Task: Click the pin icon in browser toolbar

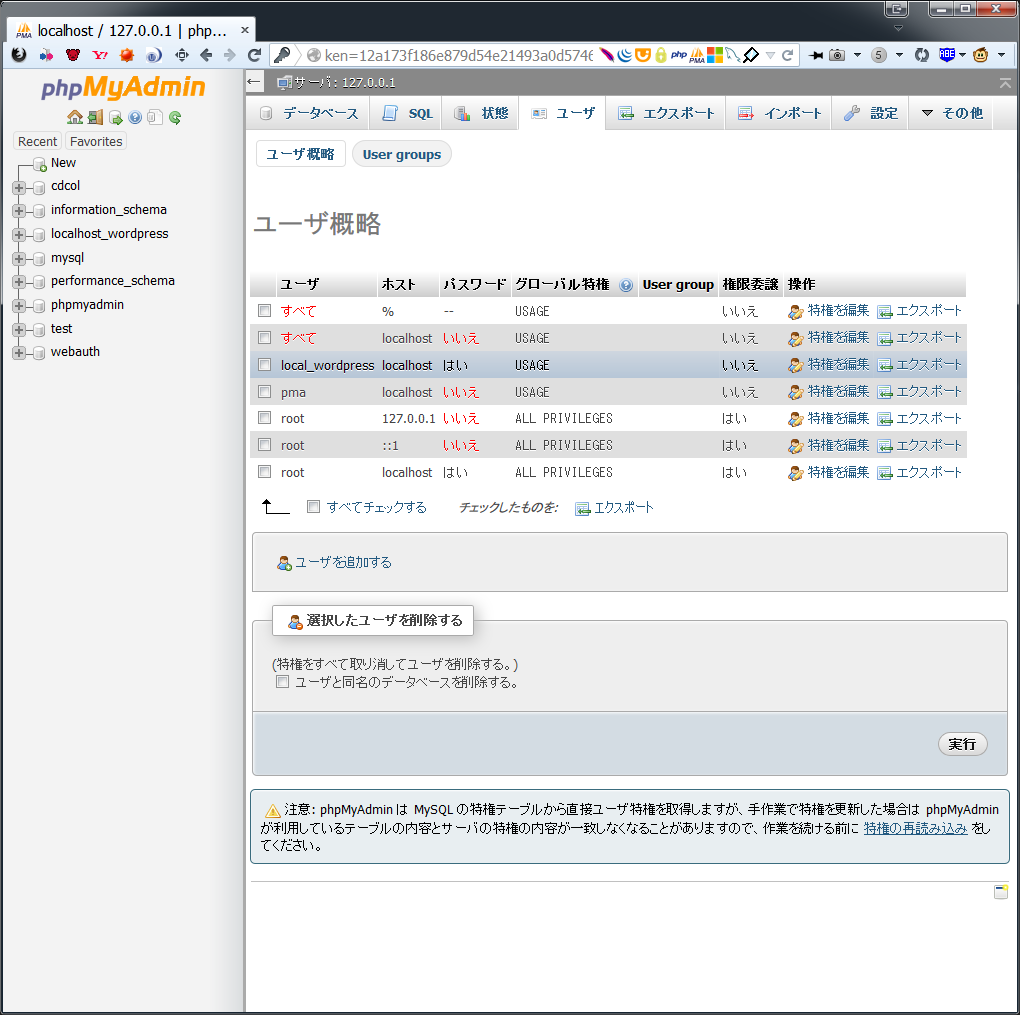Action: click(815, 55)
